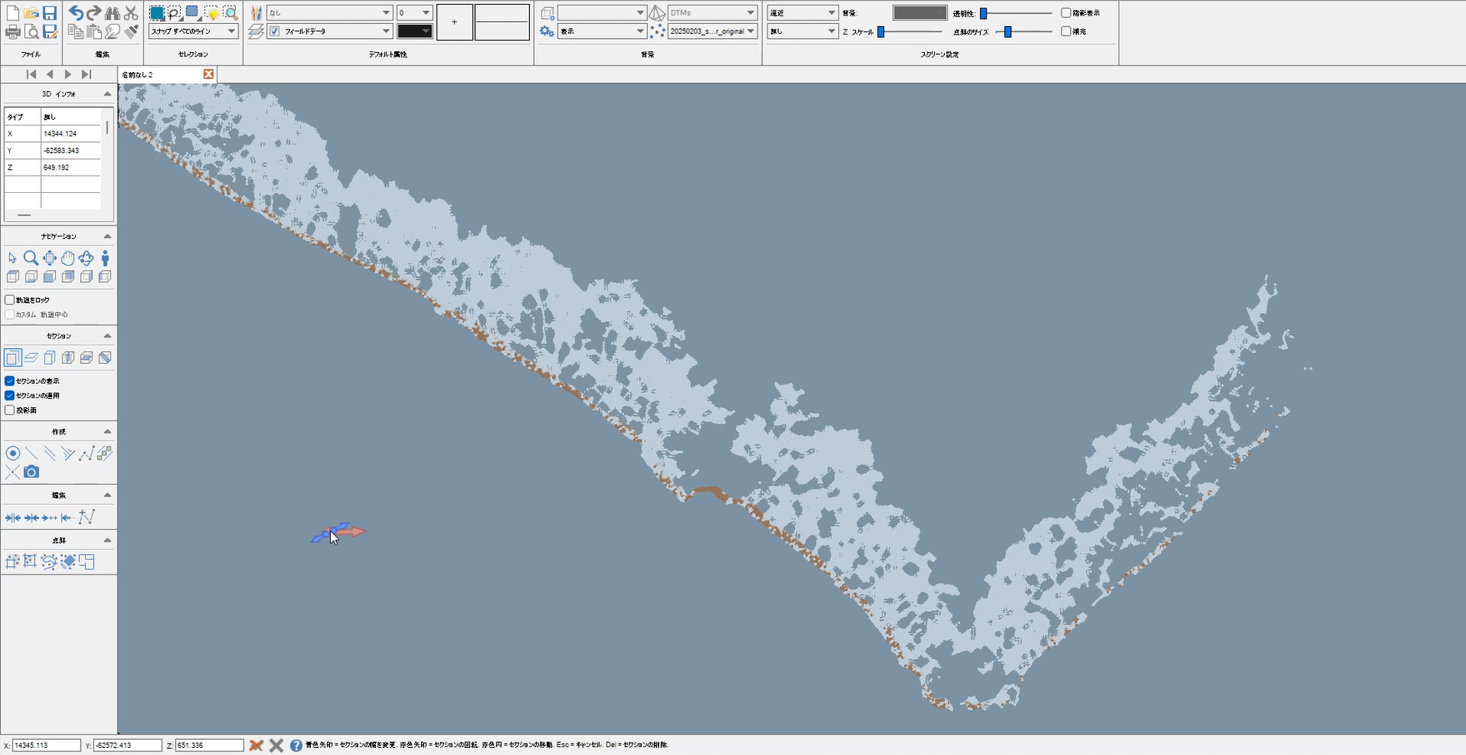Click the red X cancel button in status bar

(x=256, y=745)
